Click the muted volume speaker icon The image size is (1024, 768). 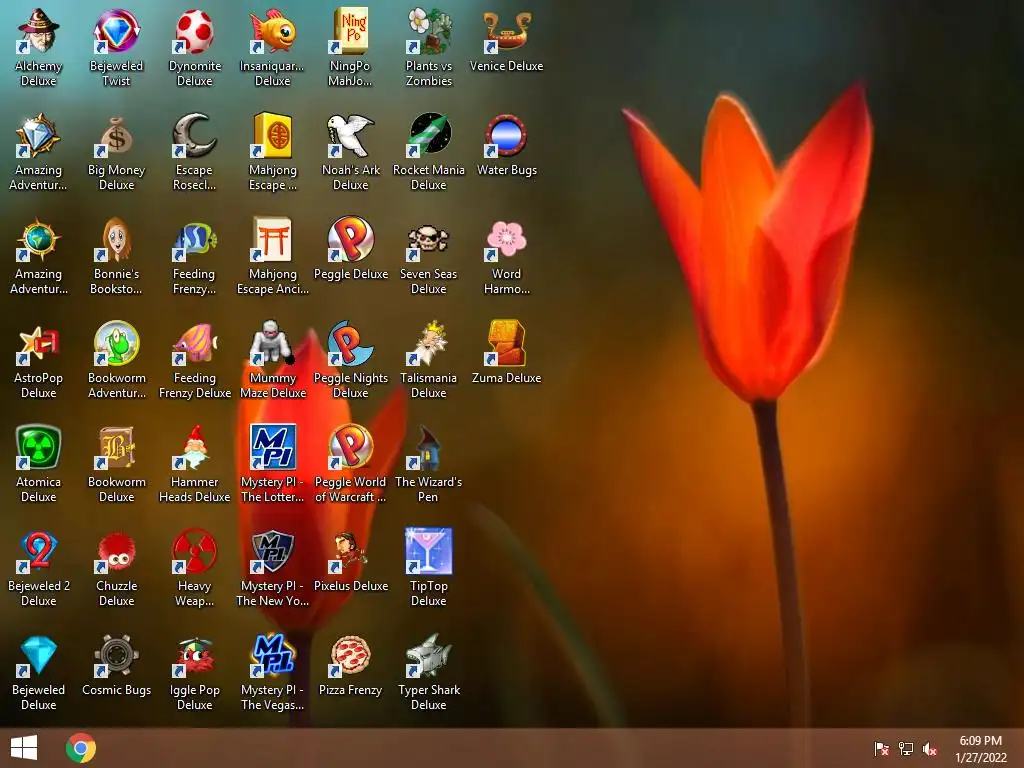[930, 748]
